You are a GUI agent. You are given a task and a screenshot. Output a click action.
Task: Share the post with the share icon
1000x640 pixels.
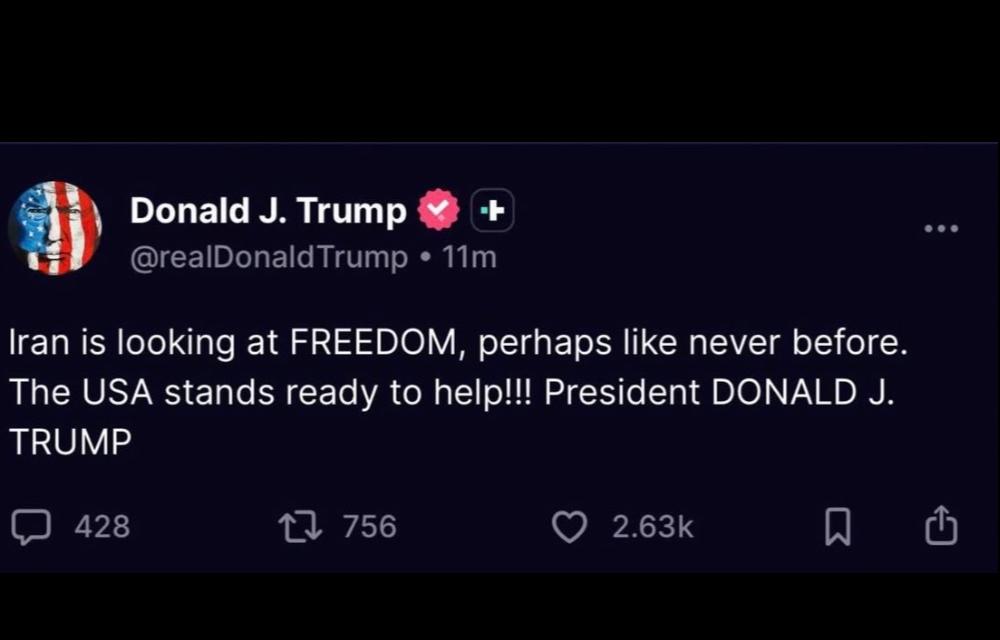[941, 527]
